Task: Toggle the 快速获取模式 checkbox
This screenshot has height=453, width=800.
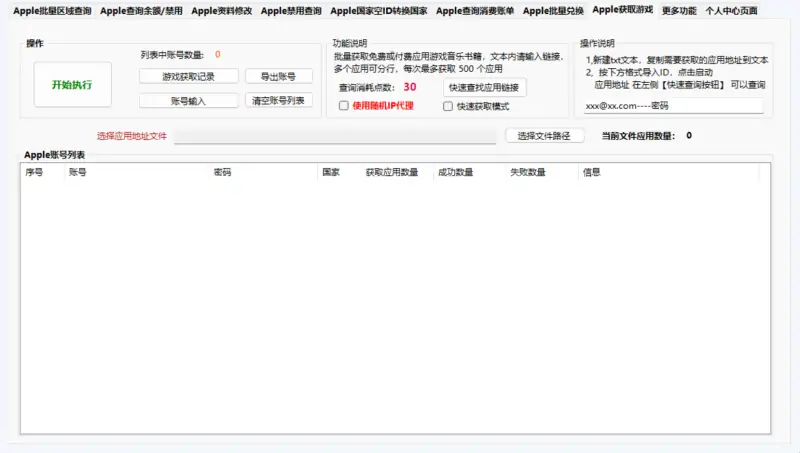Action: pos(448,106)
